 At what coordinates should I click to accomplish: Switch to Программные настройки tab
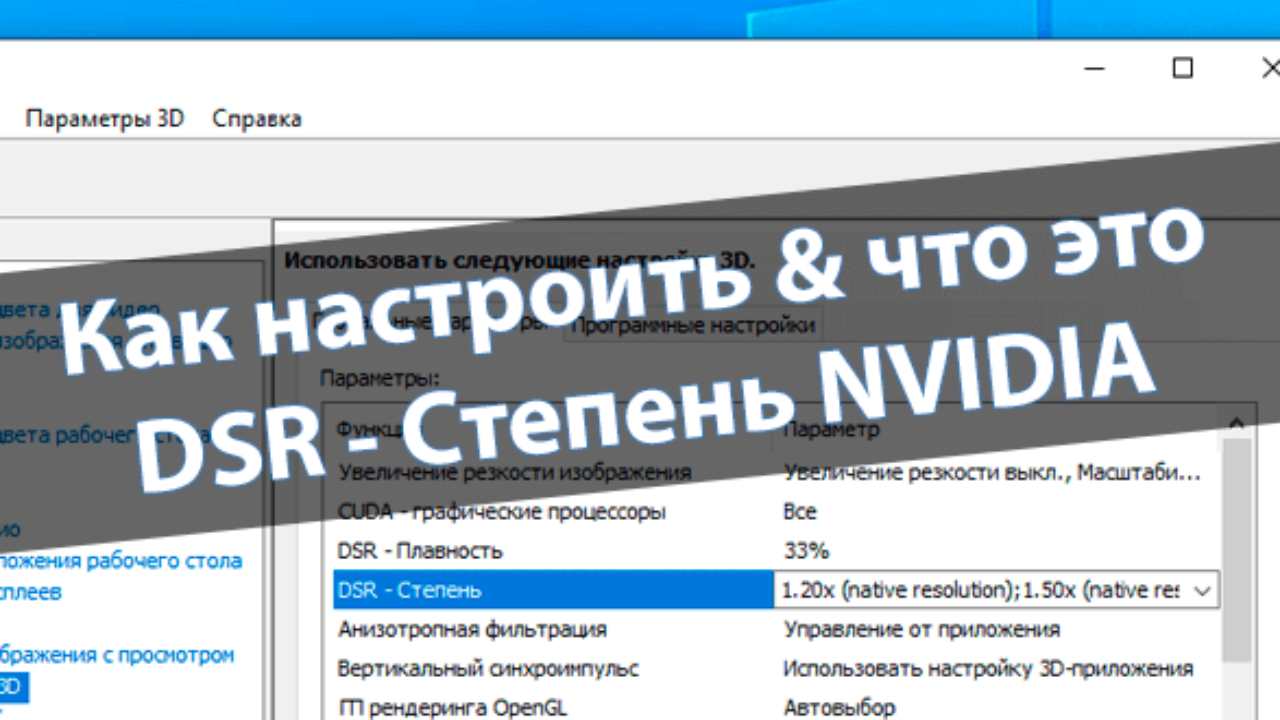coord(694,325)
